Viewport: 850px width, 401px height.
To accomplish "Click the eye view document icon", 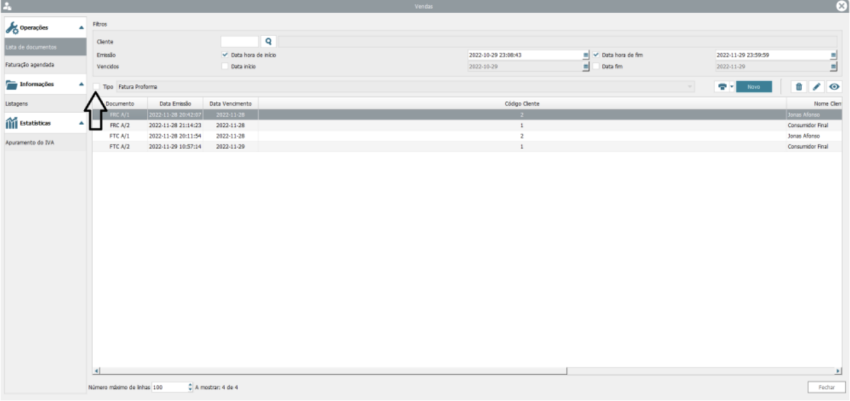I will [833, 87].
